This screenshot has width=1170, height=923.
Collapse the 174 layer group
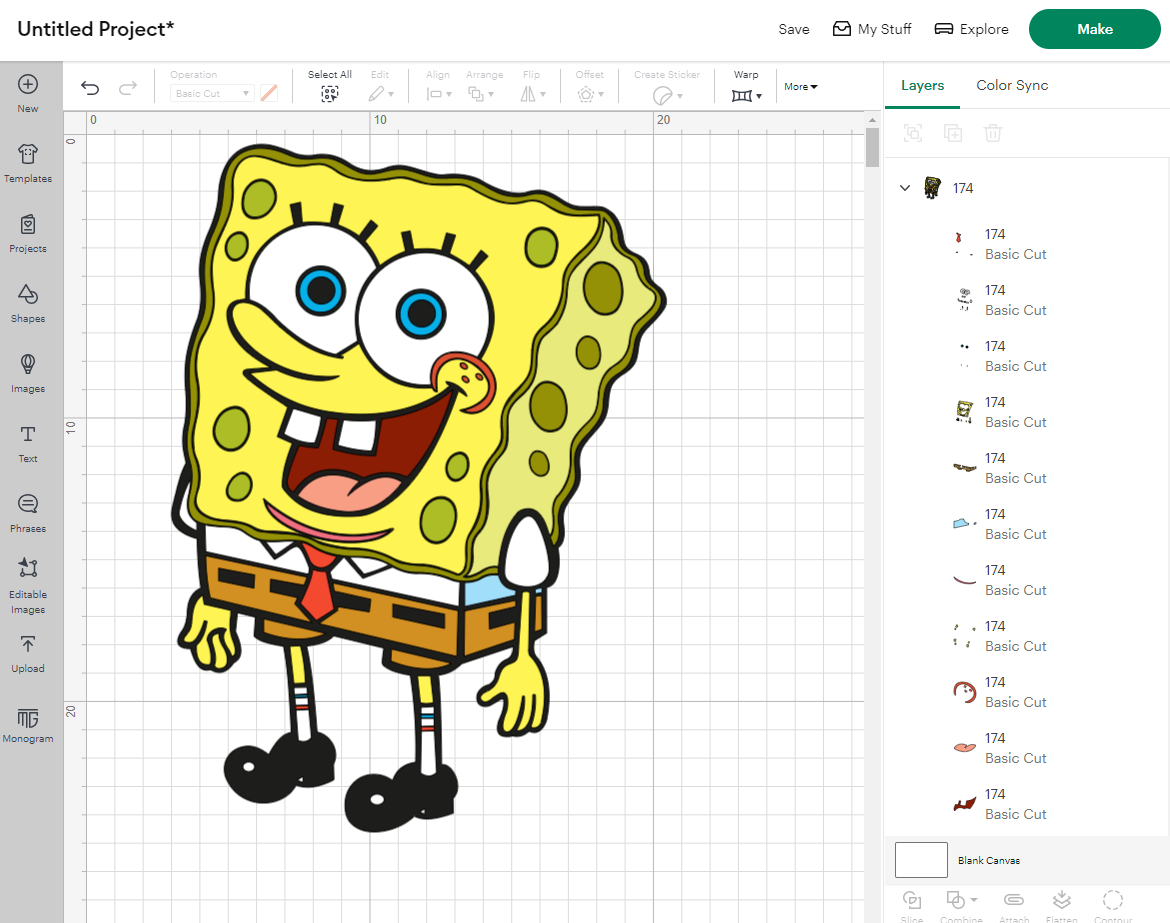(905, 188)
